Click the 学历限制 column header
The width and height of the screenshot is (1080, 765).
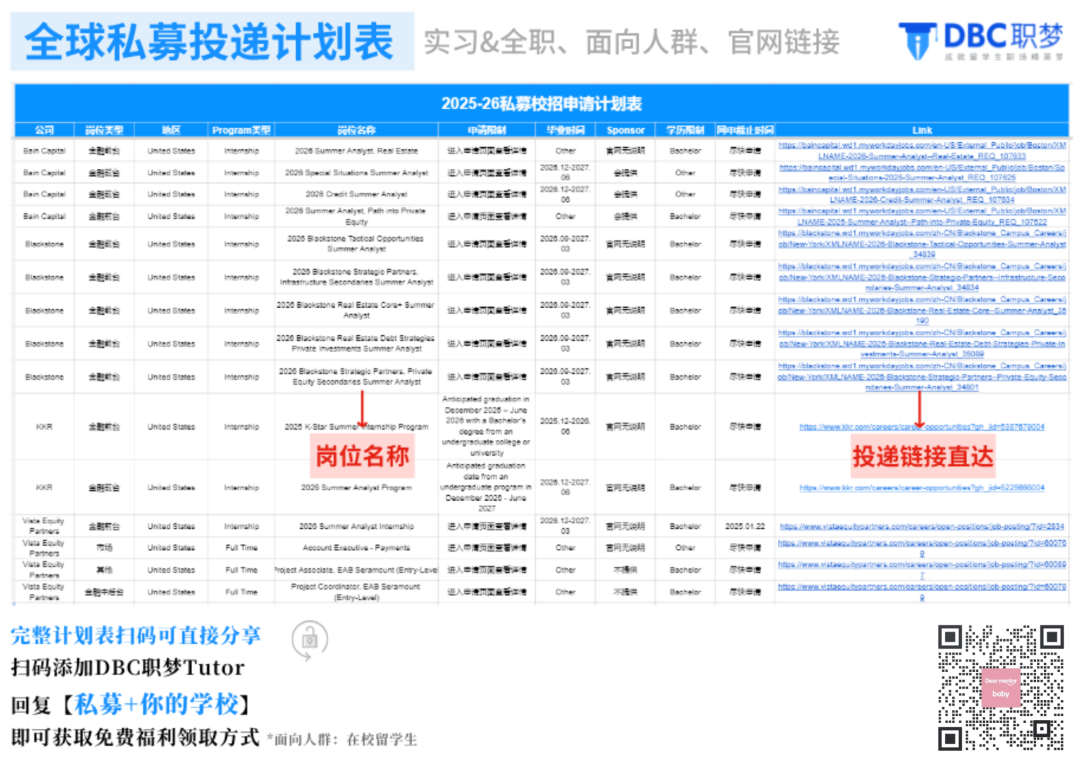click(x=685, y=130)
